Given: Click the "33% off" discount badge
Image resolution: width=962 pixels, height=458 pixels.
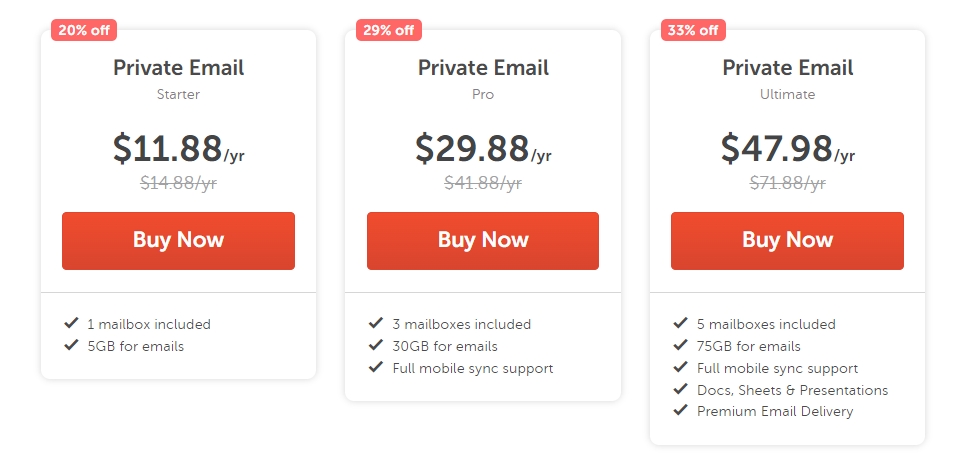Looking at the screenshot, I should coord(693,30).
